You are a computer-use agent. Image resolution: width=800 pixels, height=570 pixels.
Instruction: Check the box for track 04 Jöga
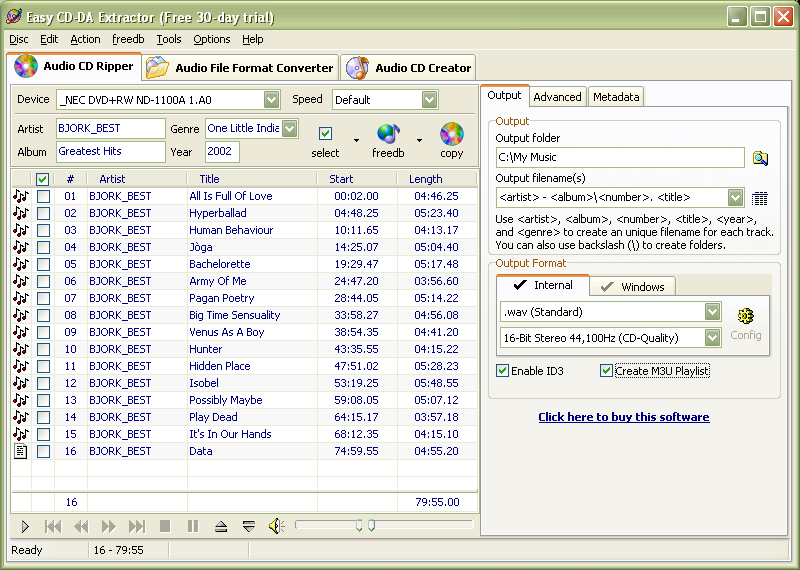(43, 247)
